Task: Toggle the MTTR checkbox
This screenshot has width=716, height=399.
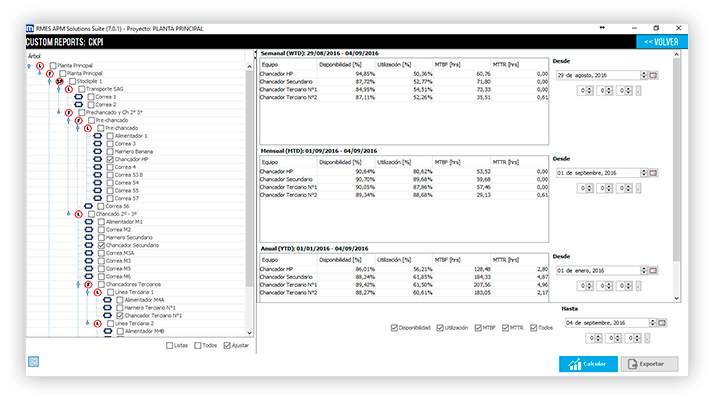Action: (505, 328)
